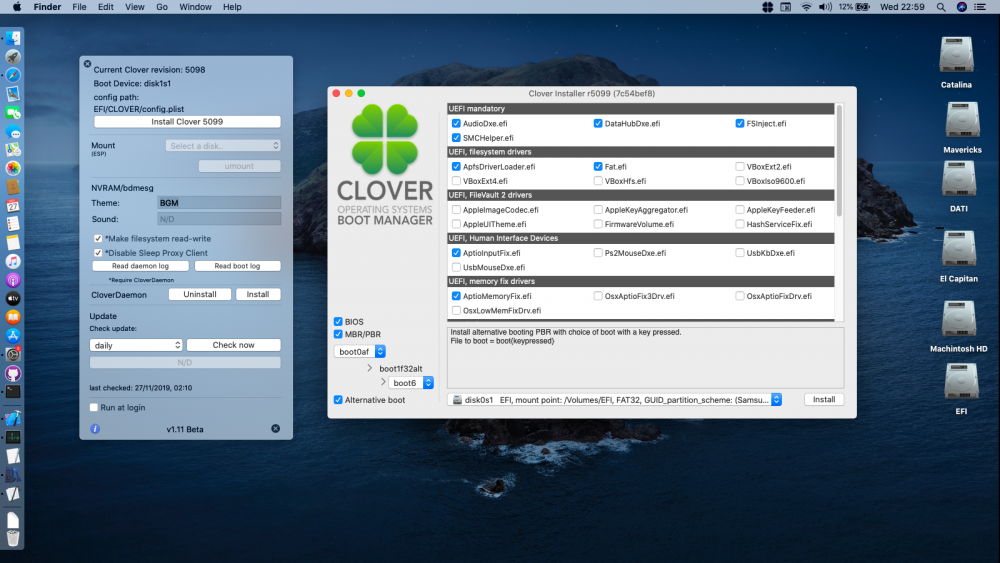The height and width of the screenshot is (563, 1000).
Task: Open the boot0af dropdown
Action: point(360,351)
